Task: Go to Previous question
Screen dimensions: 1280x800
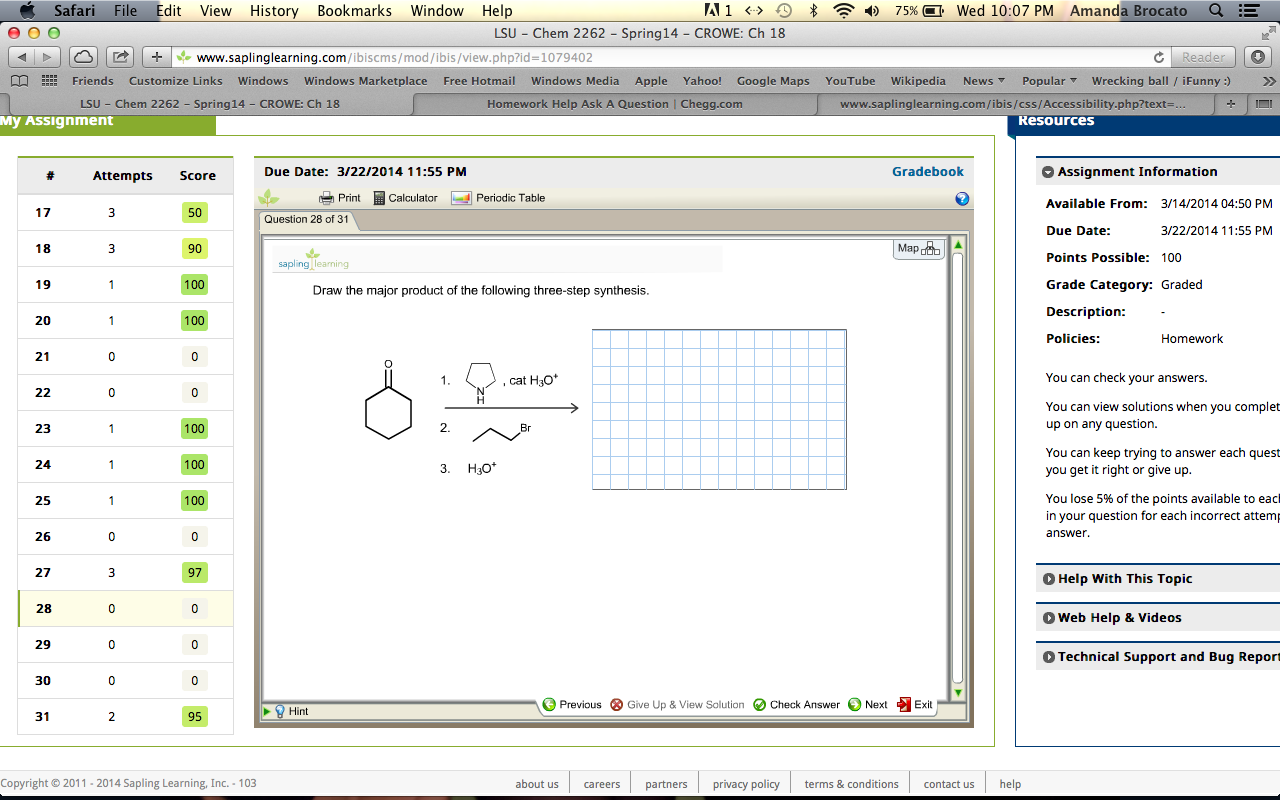Action: pyautogui.click(x=572, y=705)
